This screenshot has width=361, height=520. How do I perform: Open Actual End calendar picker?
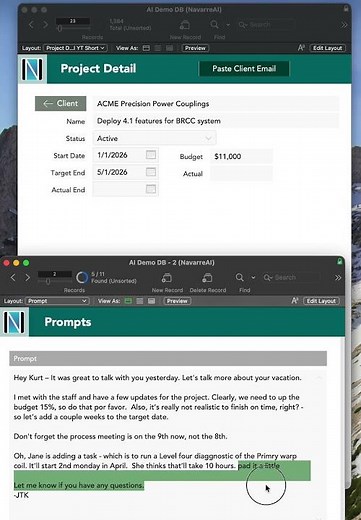point(151,189)
